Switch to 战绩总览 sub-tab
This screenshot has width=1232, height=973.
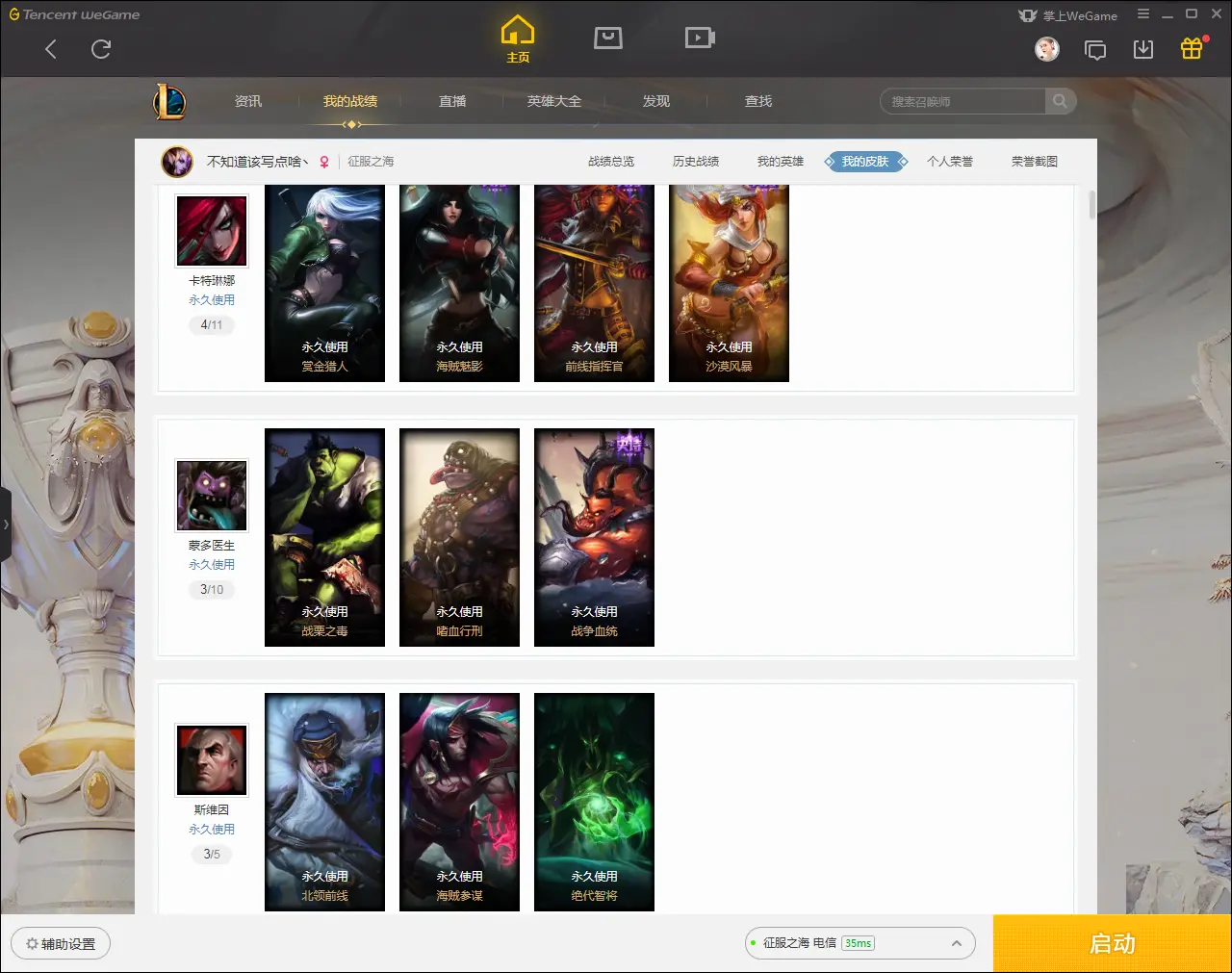pos(611,162)
